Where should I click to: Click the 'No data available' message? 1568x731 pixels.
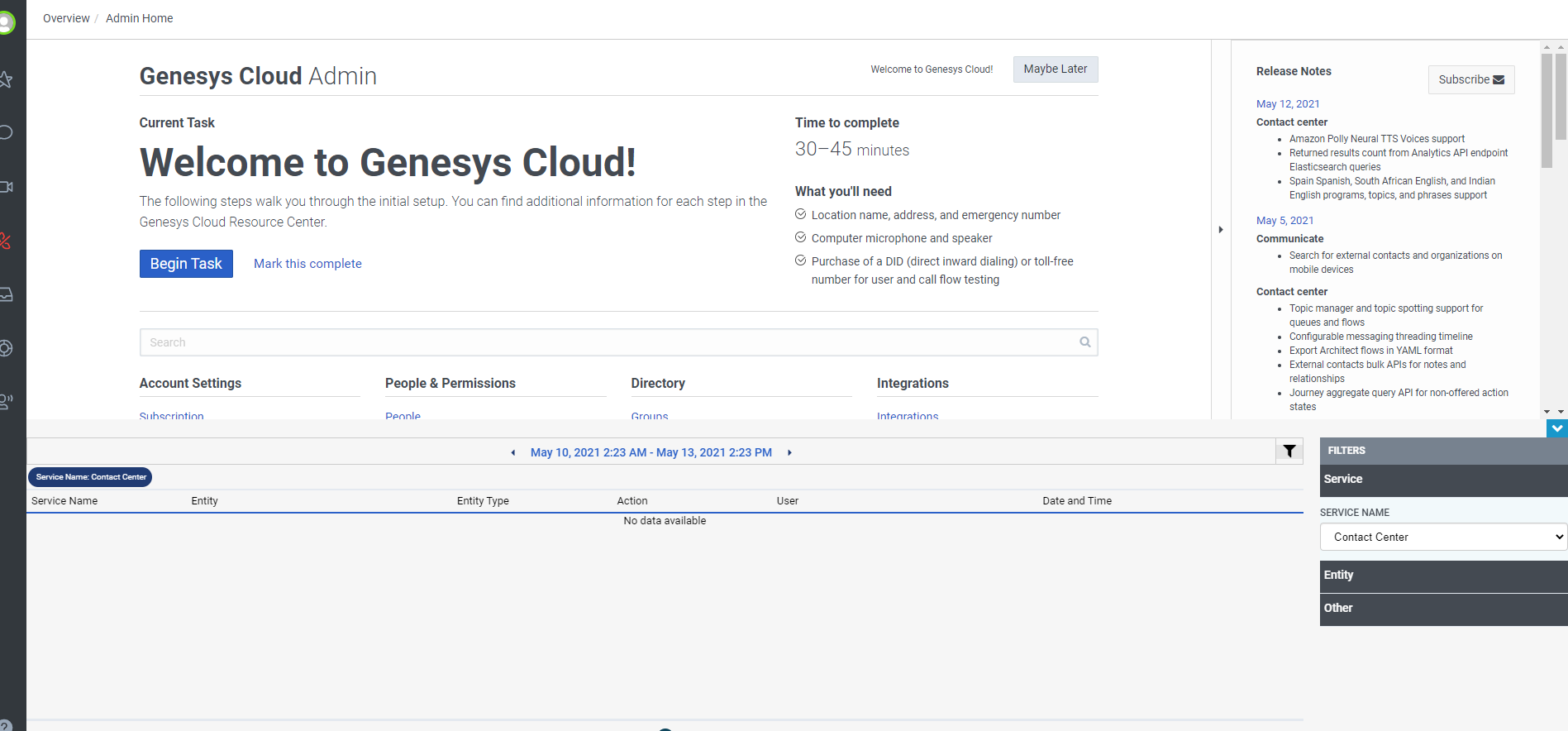point(665,521)
